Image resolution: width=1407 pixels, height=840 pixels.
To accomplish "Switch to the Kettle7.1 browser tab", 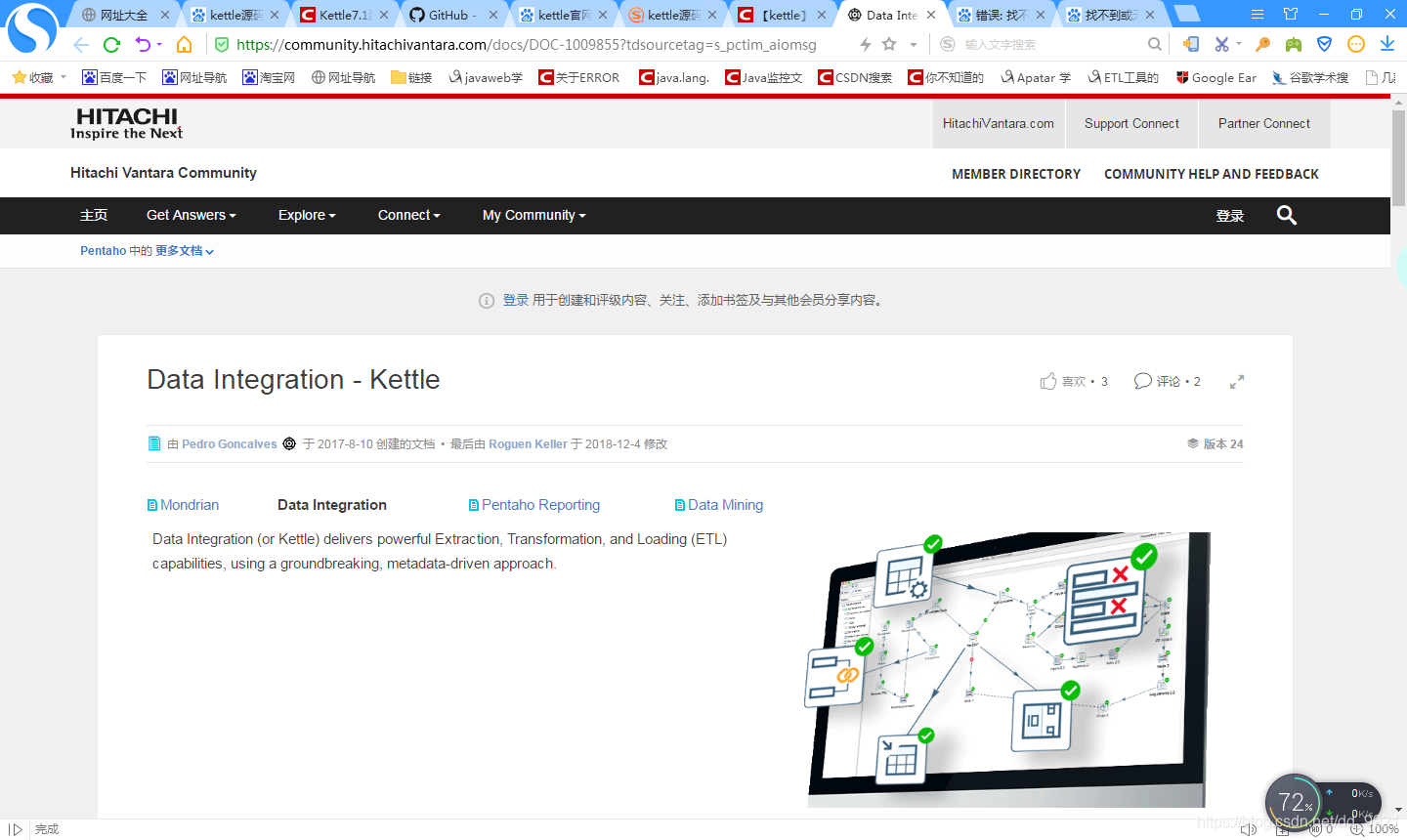I will (344, 15).
